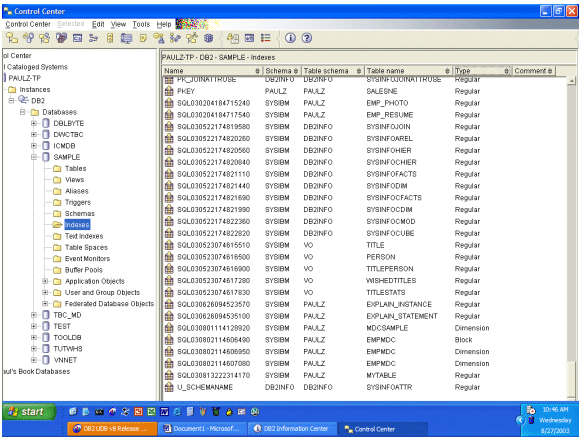Expand the VNNET database
Viewport: 582px width, 441px height.
click(34, 360)
